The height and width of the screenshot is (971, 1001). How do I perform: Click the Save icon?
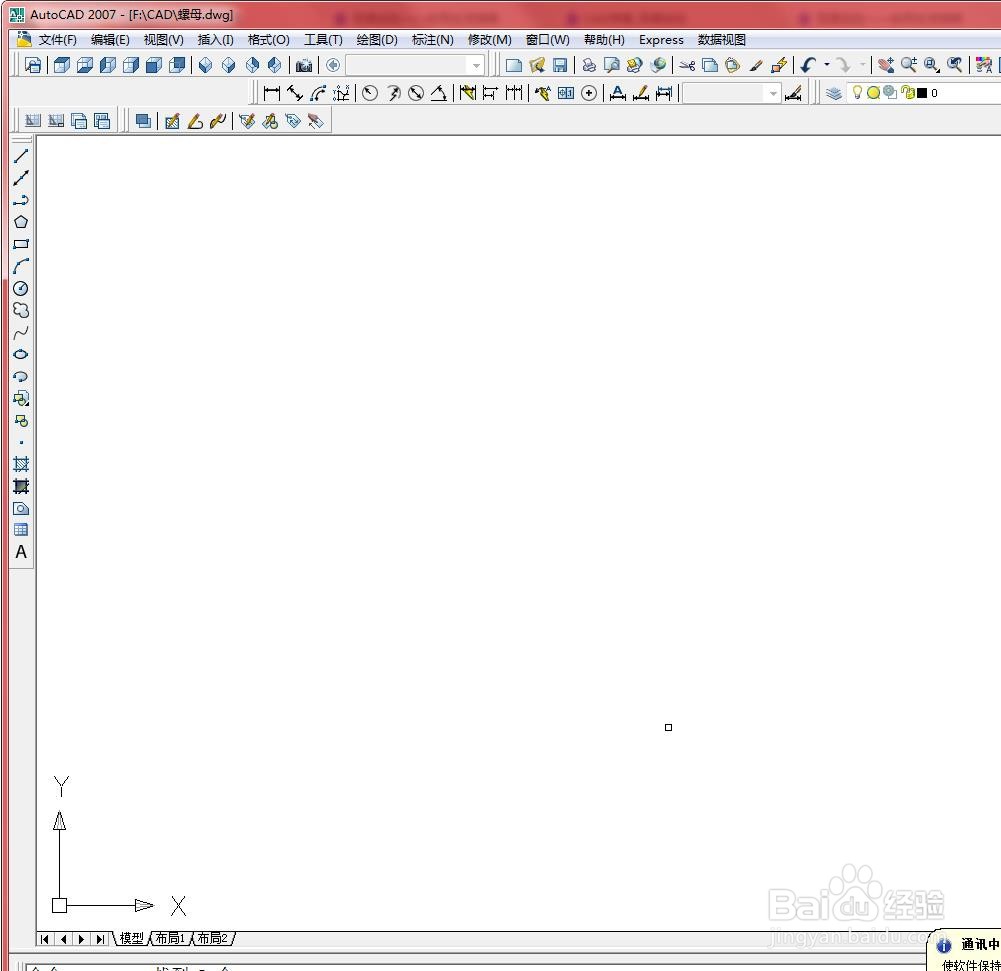[560, 65]
